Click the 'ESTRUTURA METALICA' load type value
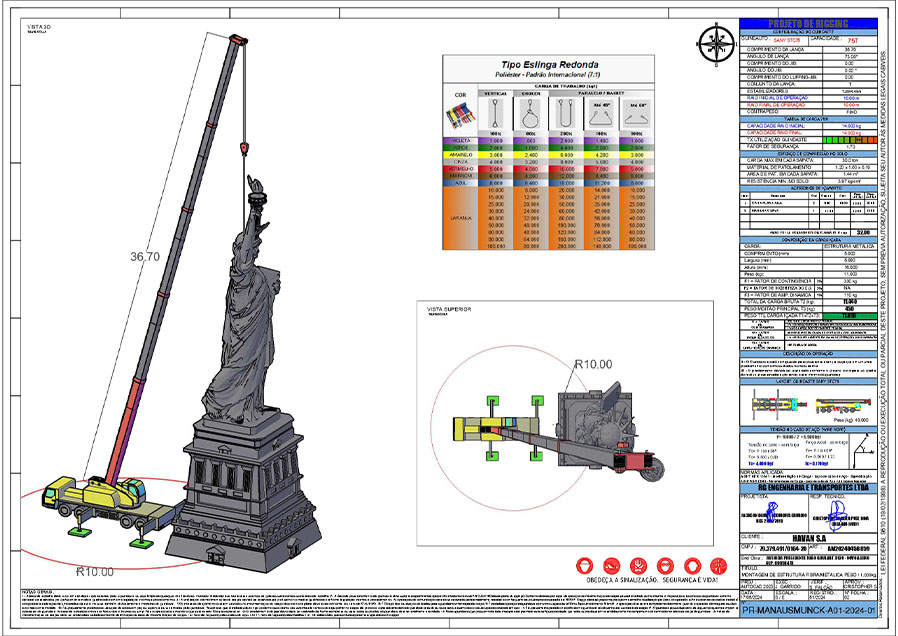 coord(850,246)
